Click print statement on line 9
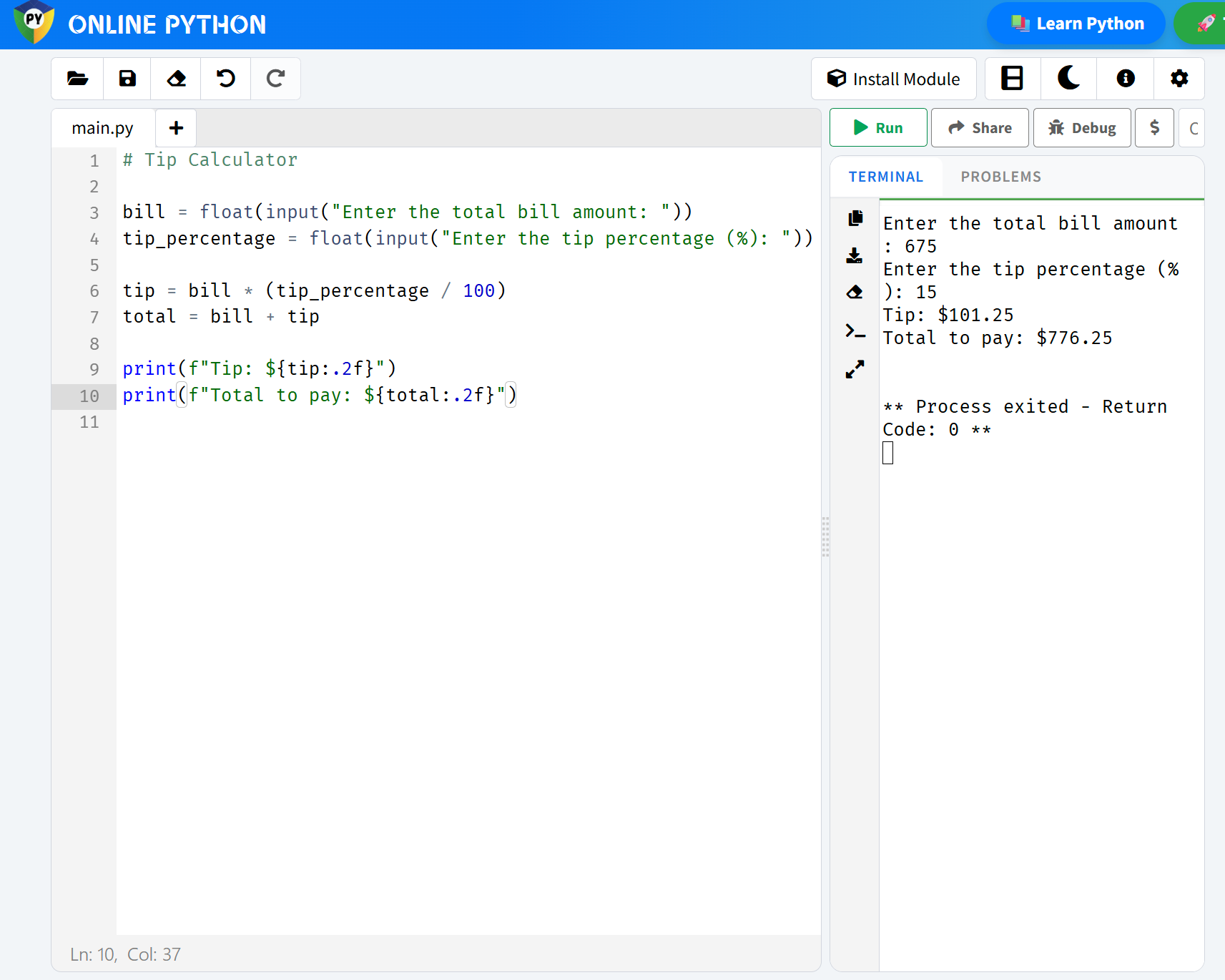The image size is (1225, 980). pos(260,368)
